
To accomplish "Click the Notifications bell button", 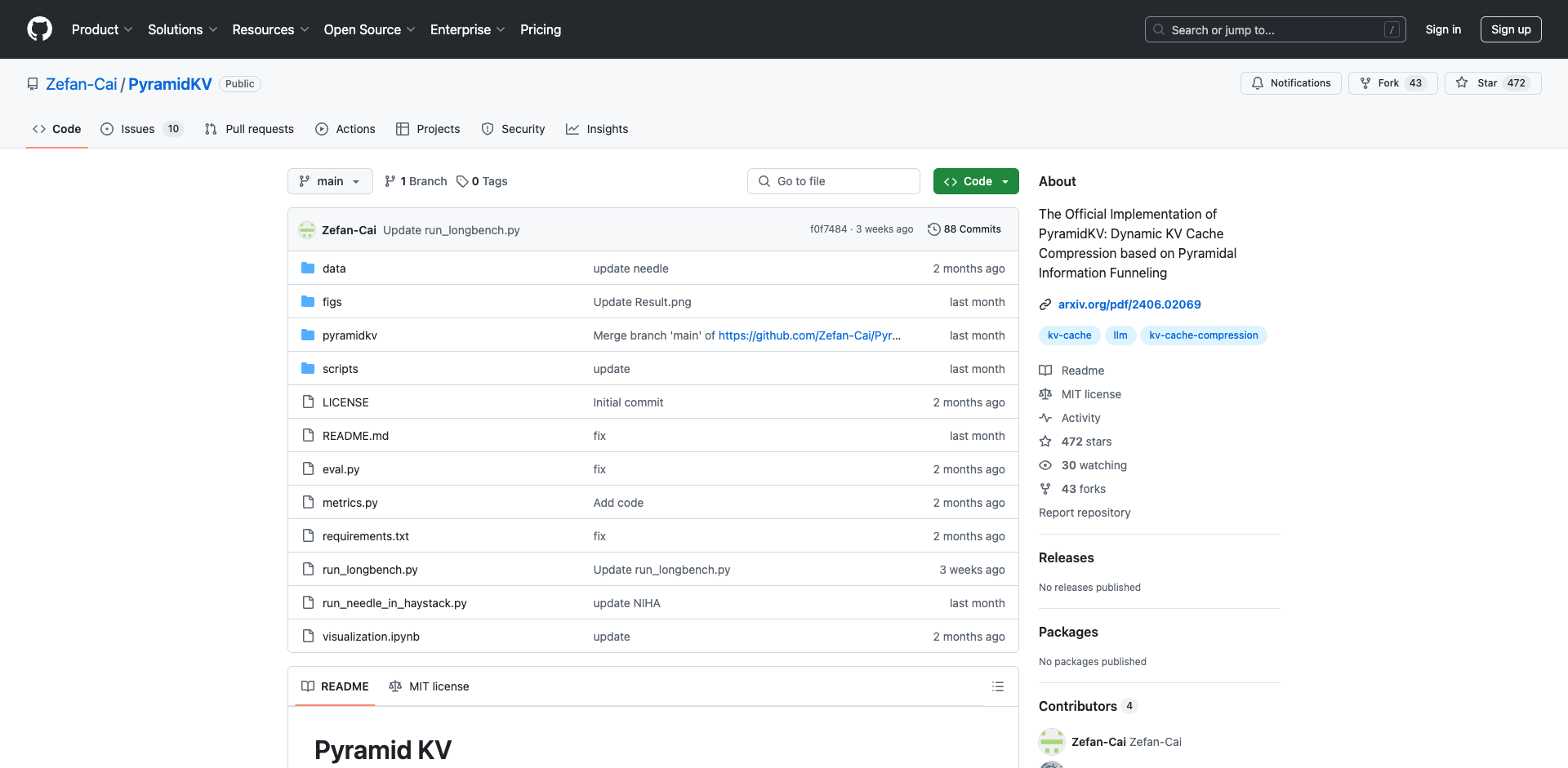I will pyautogui.click(x=1290, y=83).
